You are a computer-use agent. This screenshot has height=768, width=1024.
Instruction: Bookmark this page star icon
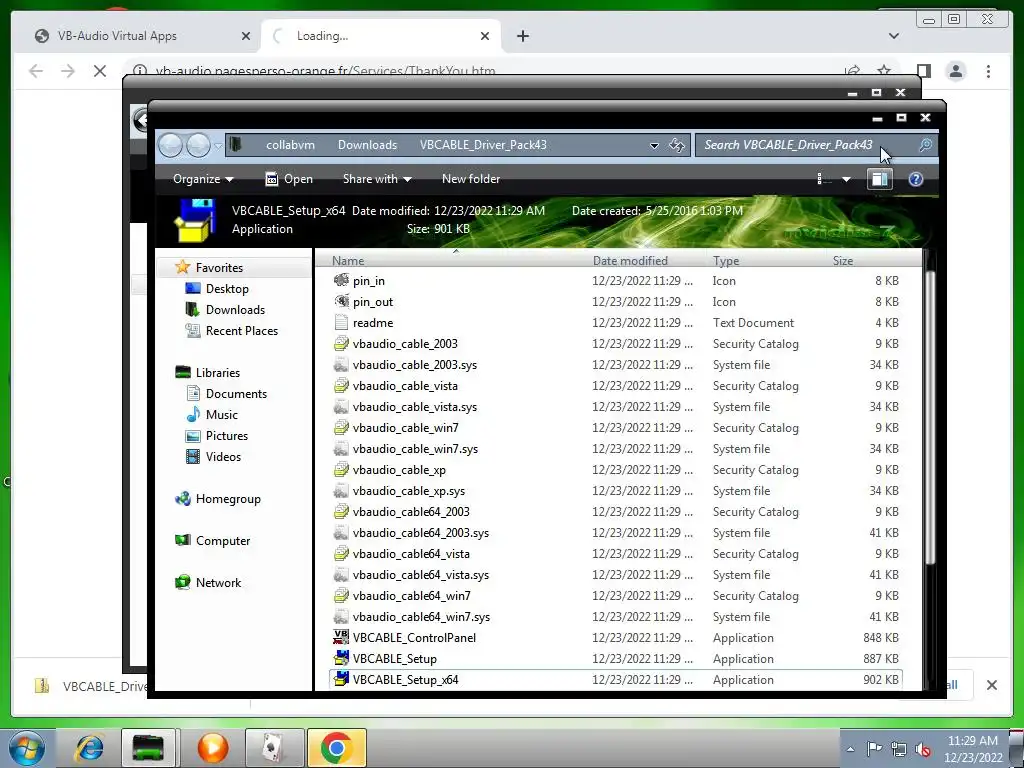coord(884,71)
